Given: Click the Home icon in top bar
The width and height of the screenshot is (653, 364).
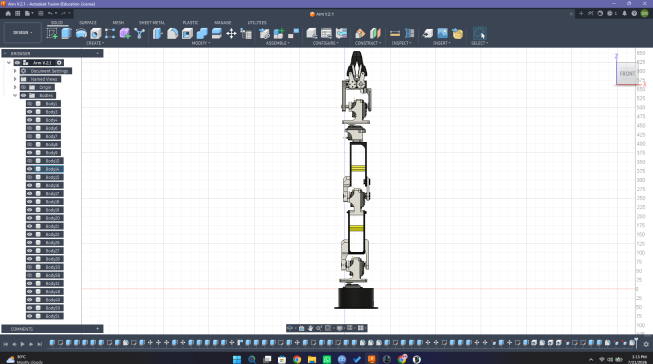Looking at the screenshot, I should point(8,13).
